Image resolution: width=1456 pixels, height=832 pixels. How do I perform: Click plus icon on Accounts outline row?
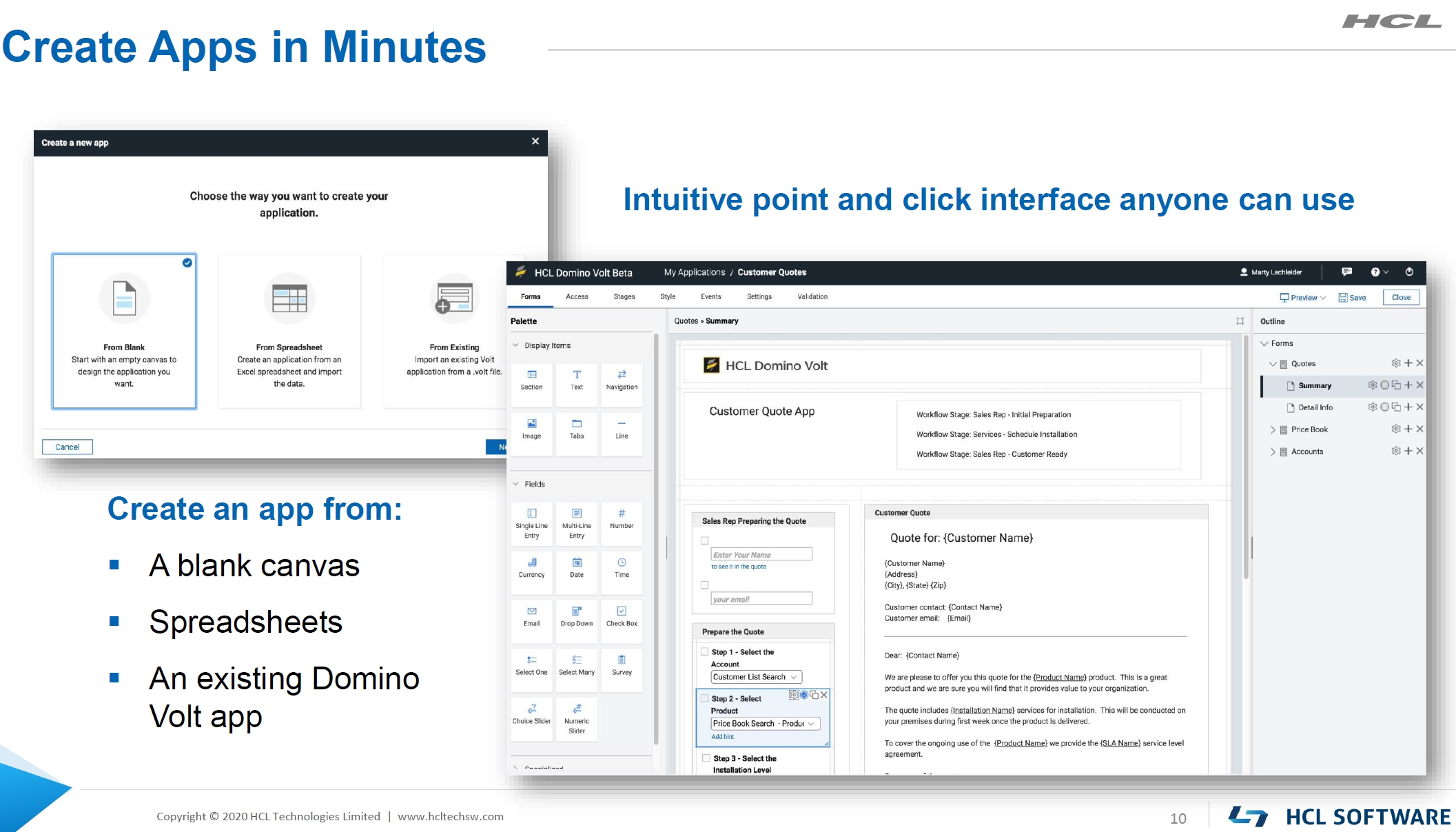click(x=1408, y=451)
